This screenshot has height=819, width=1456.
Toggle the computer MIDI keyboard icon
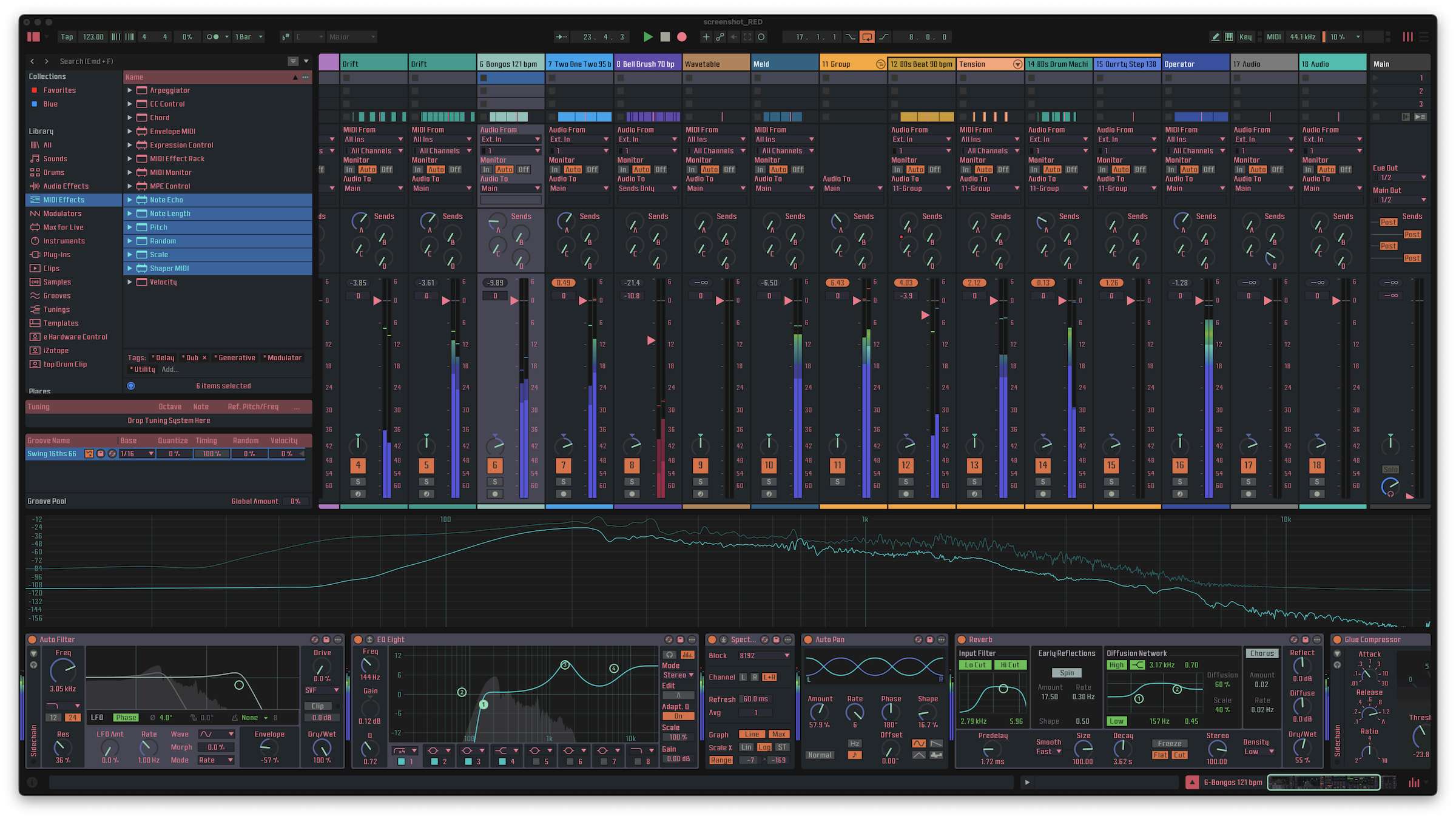pos(1229,37)
